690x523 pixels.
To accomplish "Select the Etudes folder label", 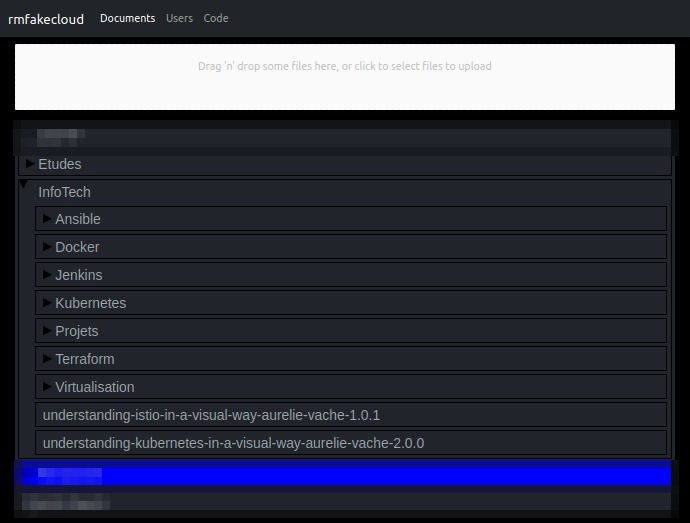I will [x=60, y=164].
